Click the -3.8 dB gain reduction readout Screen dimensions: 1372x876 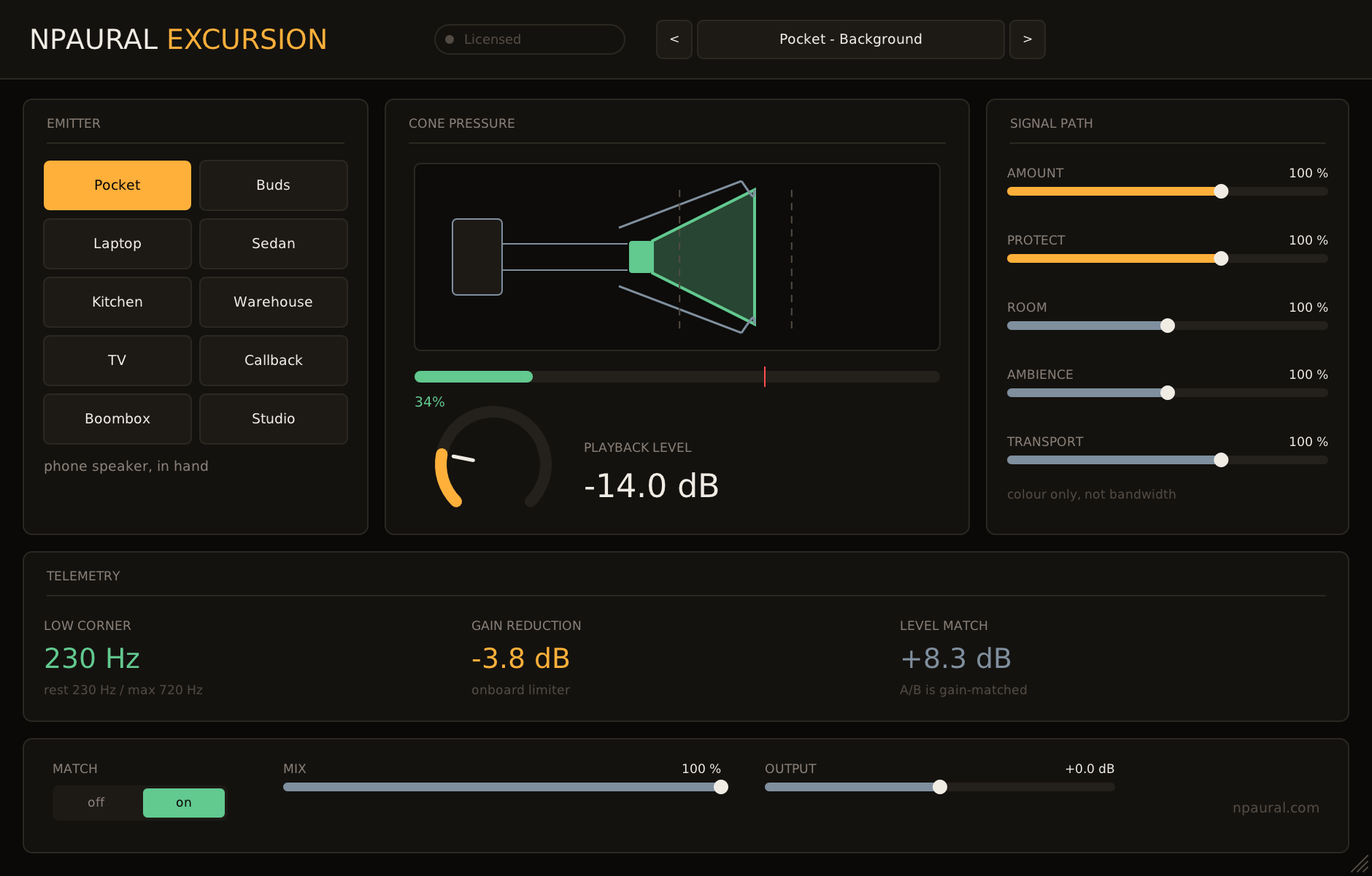[x=520, y=658]
